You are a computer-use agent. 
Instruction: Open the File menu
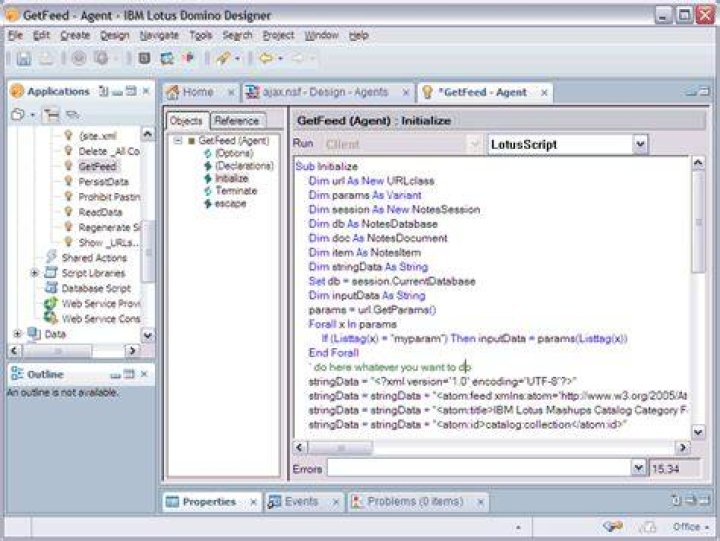pos(15,35)
